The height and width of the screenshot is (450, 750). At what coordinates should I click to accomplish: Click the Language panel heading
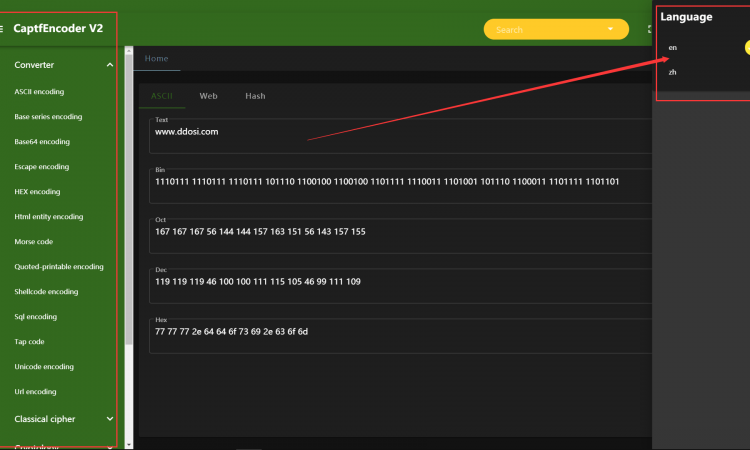[x=686, y=17]
